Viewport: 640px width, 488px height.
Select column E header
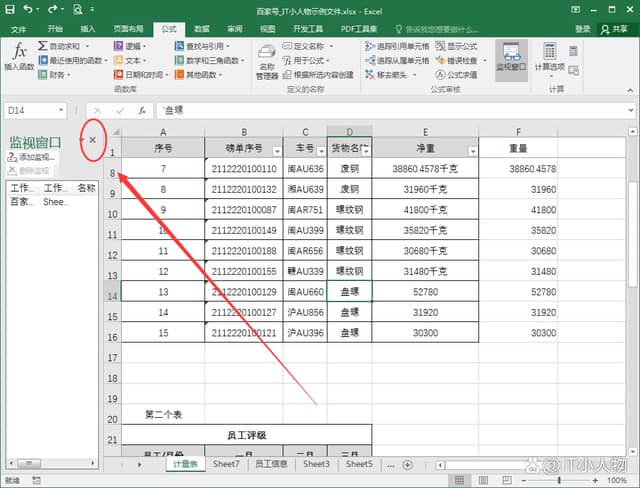click(x=425, y=132)
